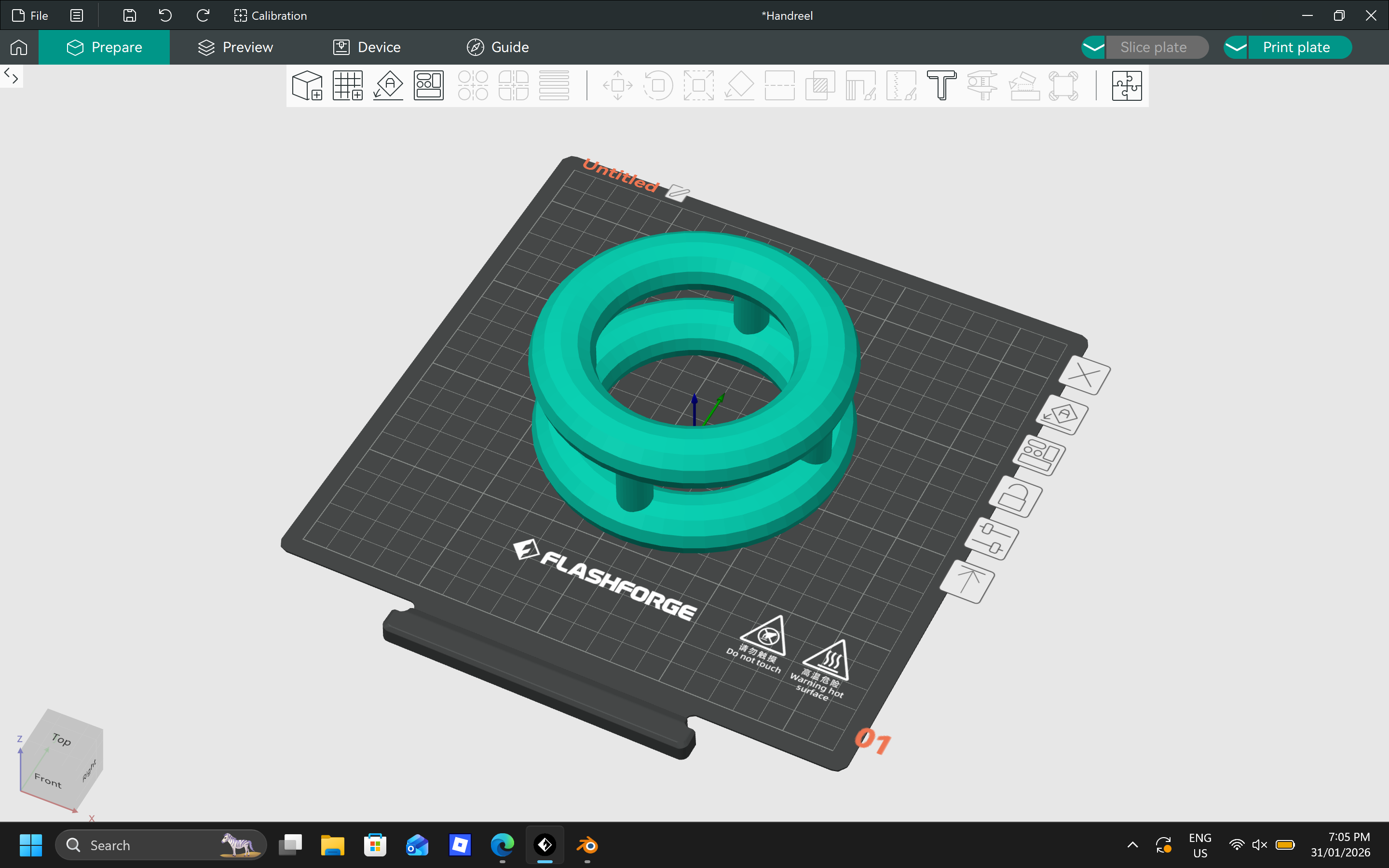Switch to the Preview tab
1389x868 pixels.
pyautogui.click(x=235, y=47)
